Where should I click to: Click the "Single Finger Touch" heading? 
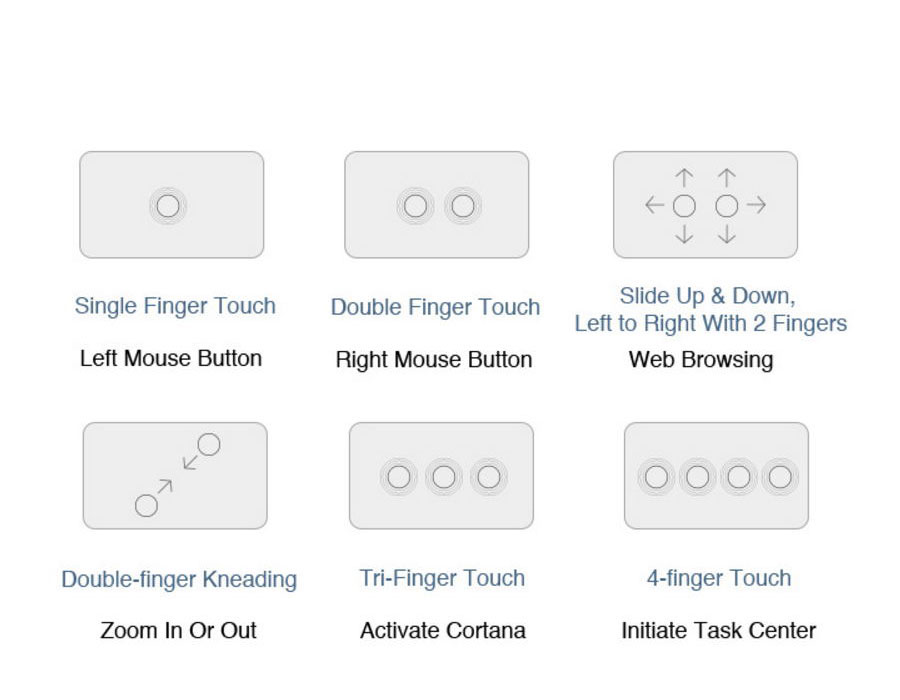[x=175, y=306]
